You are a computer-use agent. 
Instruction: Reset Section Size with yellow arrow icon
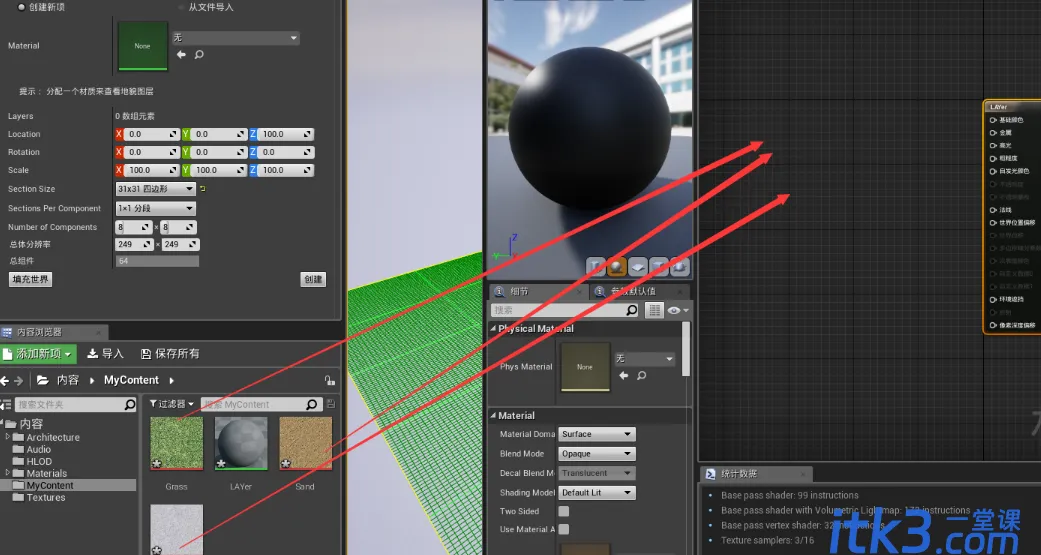click(x=202, y=189)
